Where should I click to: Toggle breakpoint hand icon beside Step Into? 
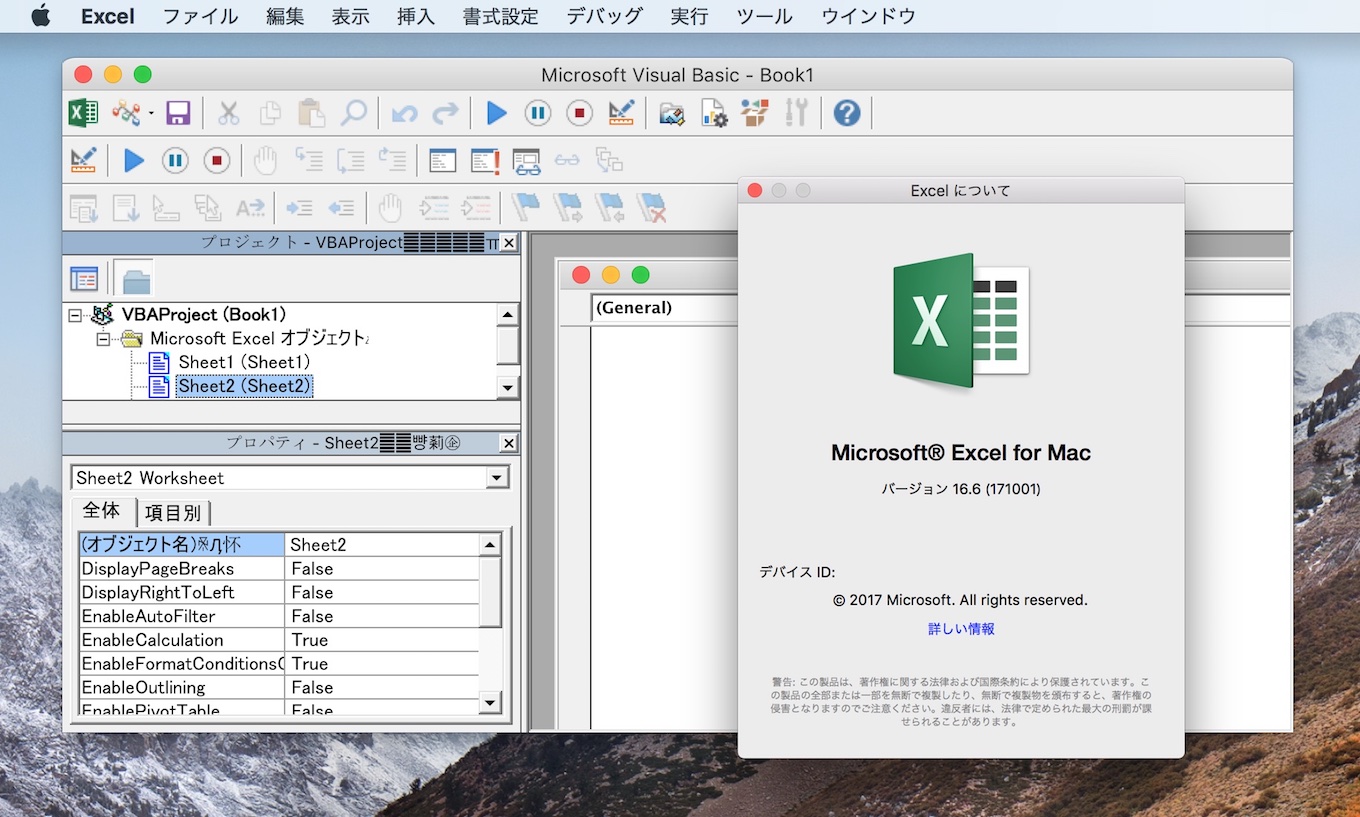tap(264, 160)
